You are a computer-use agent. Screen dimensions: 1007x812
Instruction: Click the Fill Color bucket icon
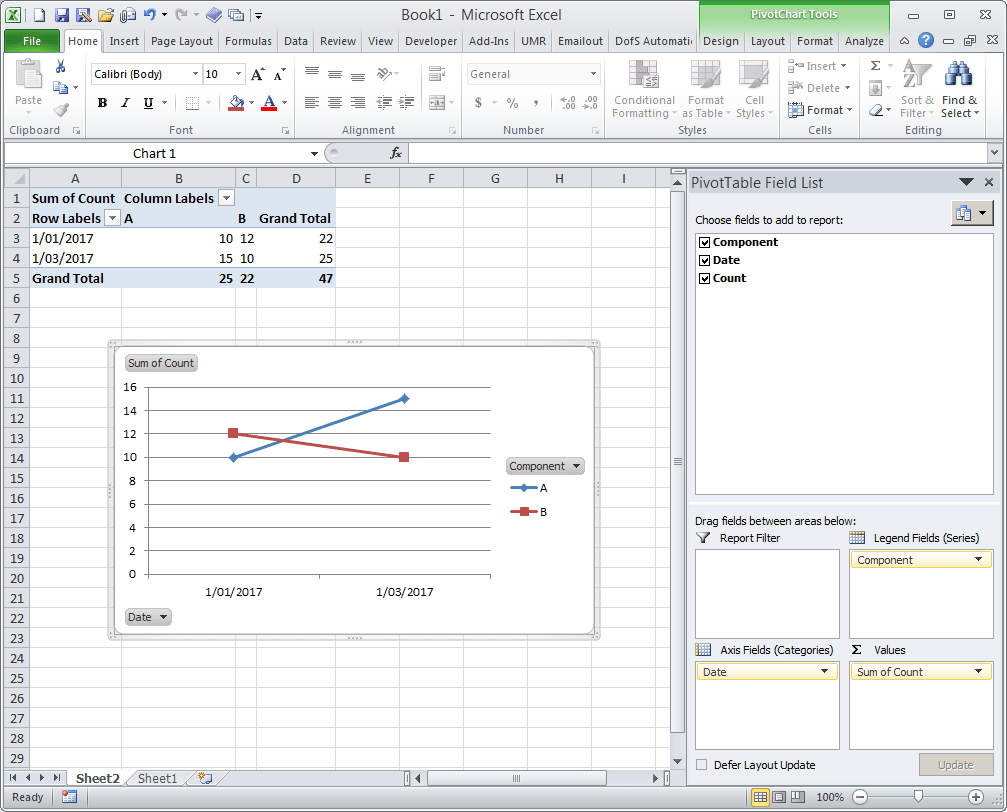click(236, 103)
